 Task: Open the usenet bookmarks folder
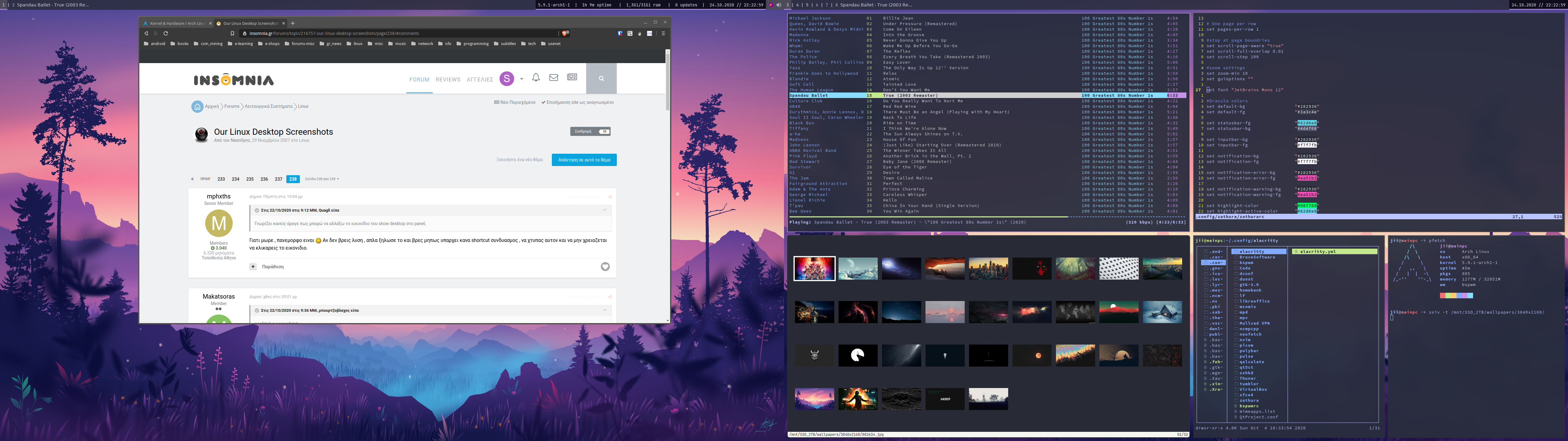coord(550,44)
